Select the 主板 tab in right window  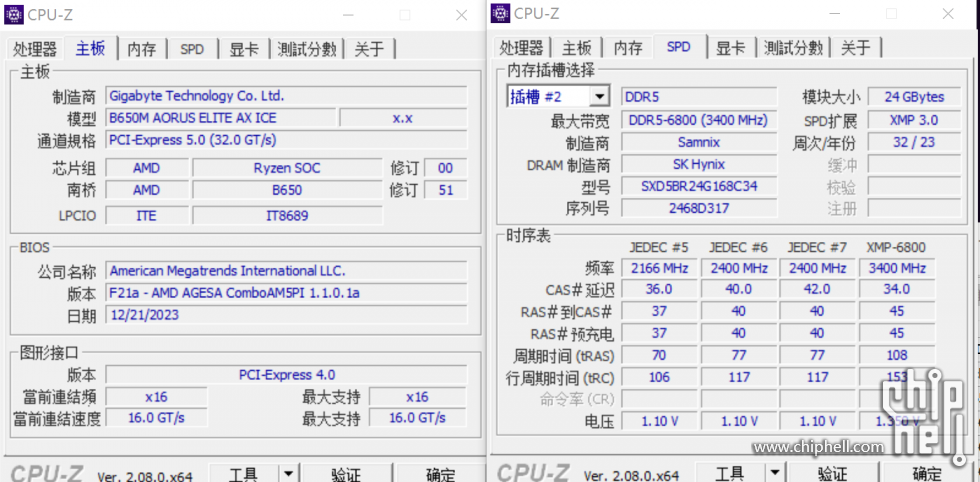pos(576,47)
